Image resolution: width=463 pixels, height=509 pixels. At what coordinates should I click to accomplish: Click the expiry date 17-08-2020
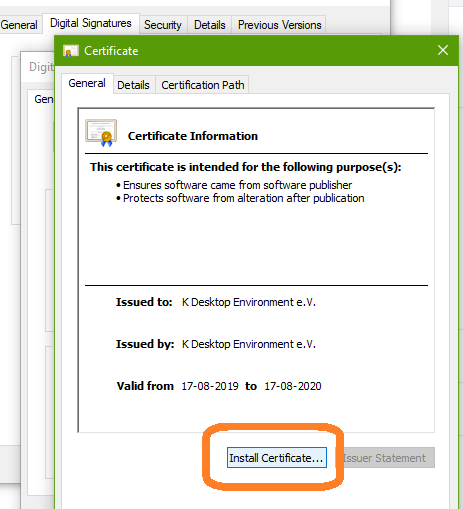(x=293, y=386)
